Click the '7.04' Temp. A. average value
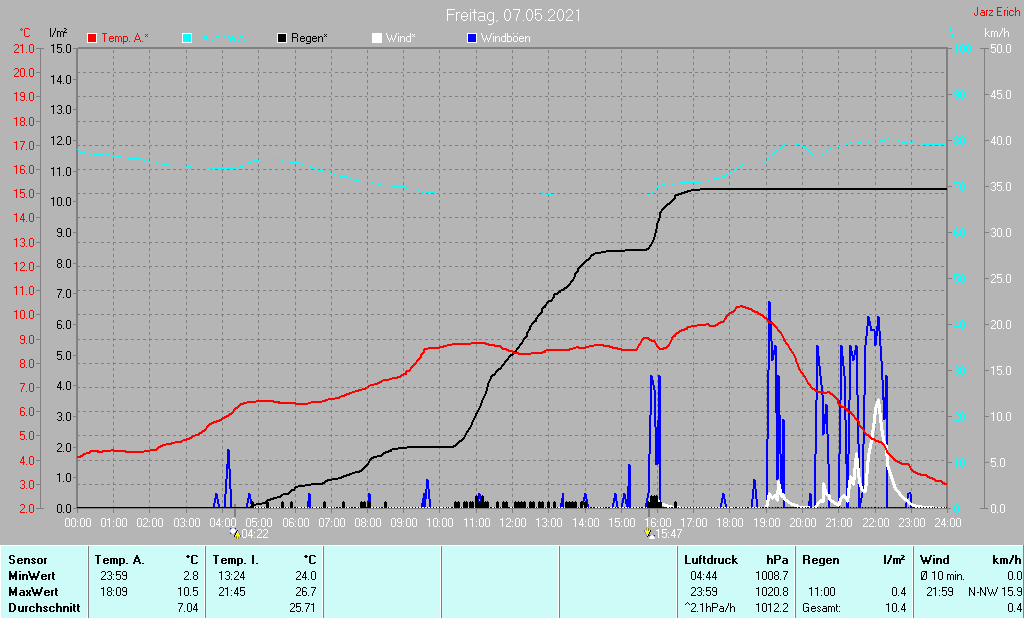Viewport: 1024px width, 618px height. (x=187, y=608)
